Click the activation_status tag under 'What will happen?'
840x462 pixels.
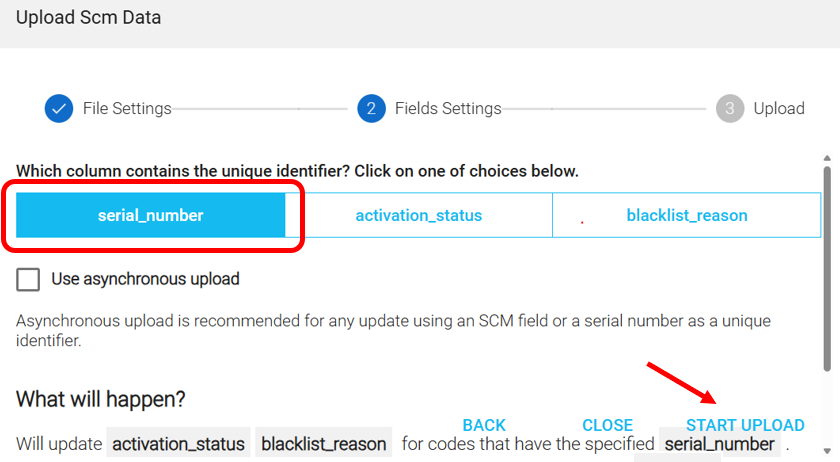(x=179, y=444)
